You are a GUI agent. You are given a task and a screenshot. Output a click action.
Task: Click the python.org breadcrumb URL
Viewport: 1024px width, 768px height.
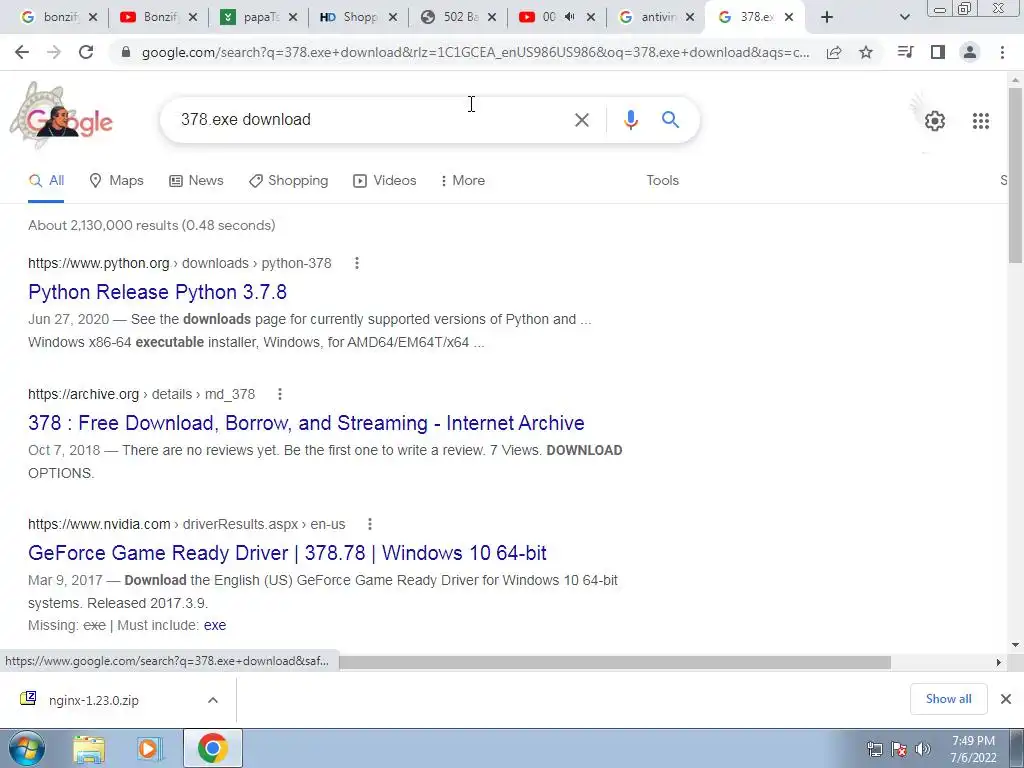pyautogui.click(x=180, y=263)
